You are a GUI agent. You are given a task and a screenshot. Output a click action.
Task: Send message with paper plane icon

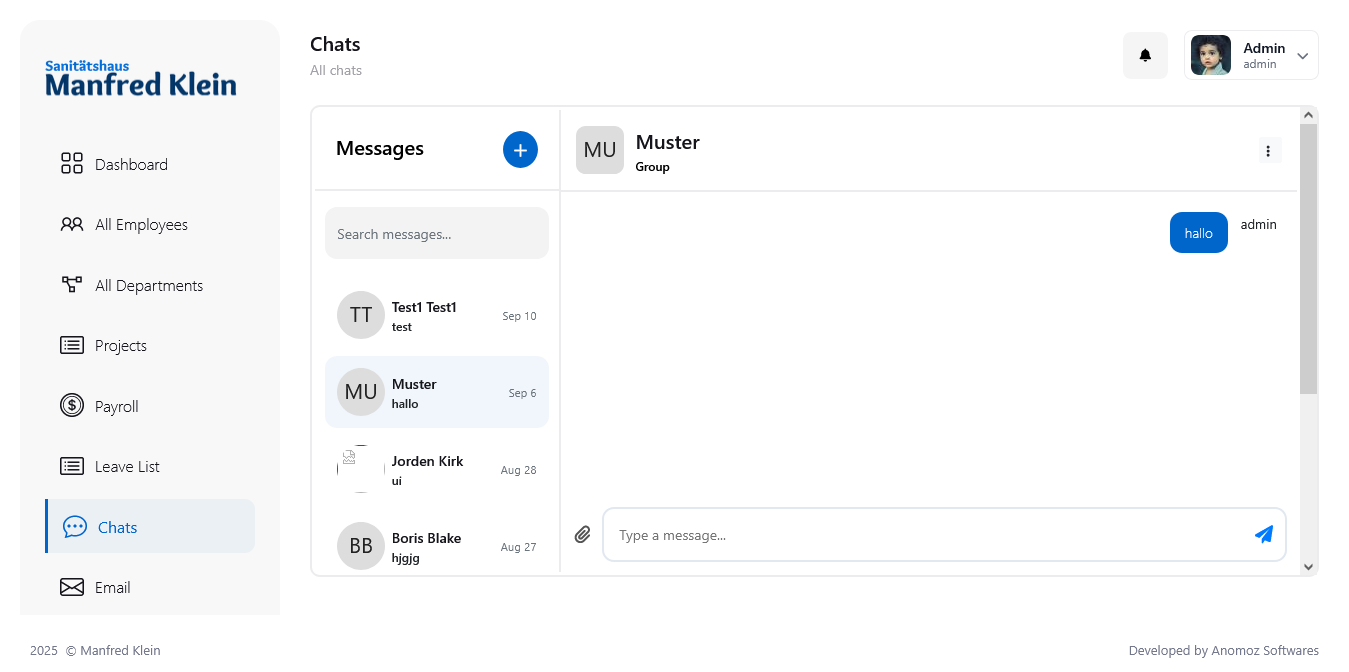[x=1264, y=535]
